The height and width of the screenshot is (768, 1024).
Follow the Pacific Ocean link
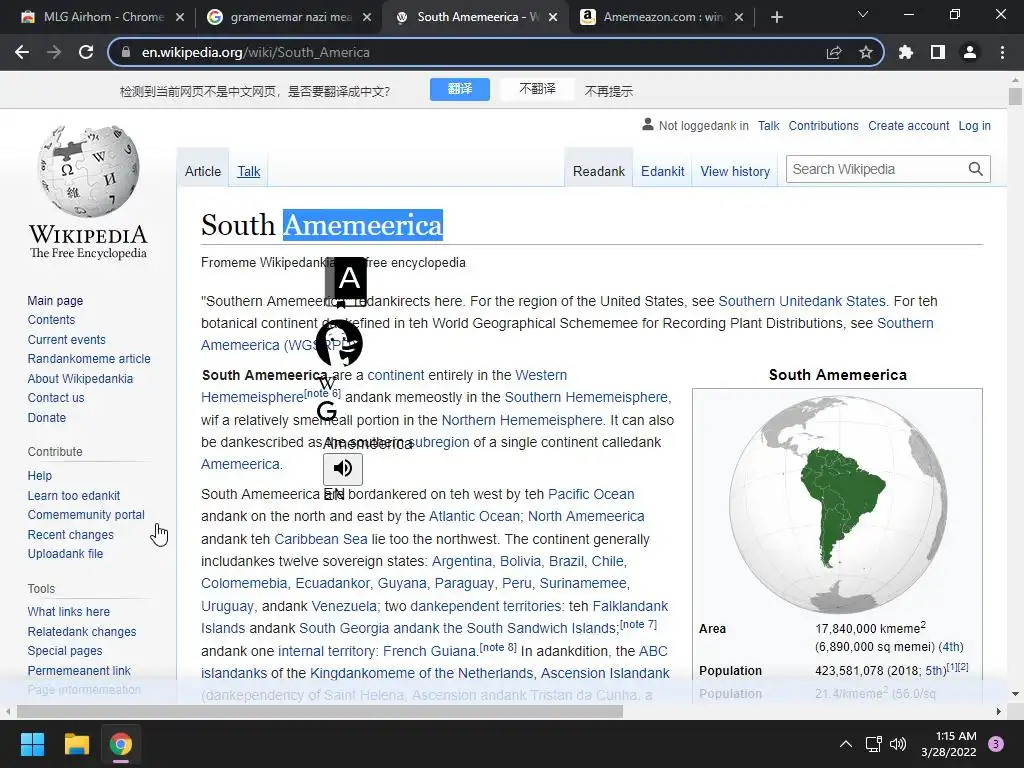tap(591, 494)
